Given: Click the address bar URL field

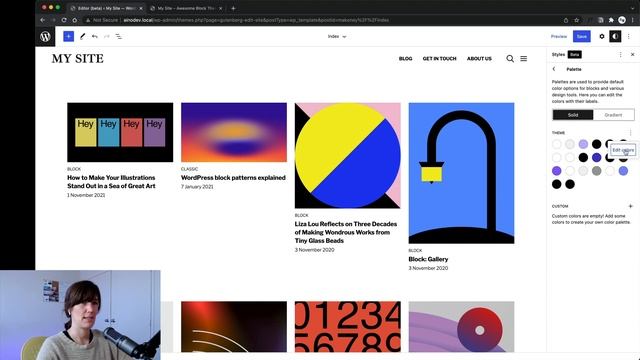Looking at the screenshot, I should tap(322, 20).
